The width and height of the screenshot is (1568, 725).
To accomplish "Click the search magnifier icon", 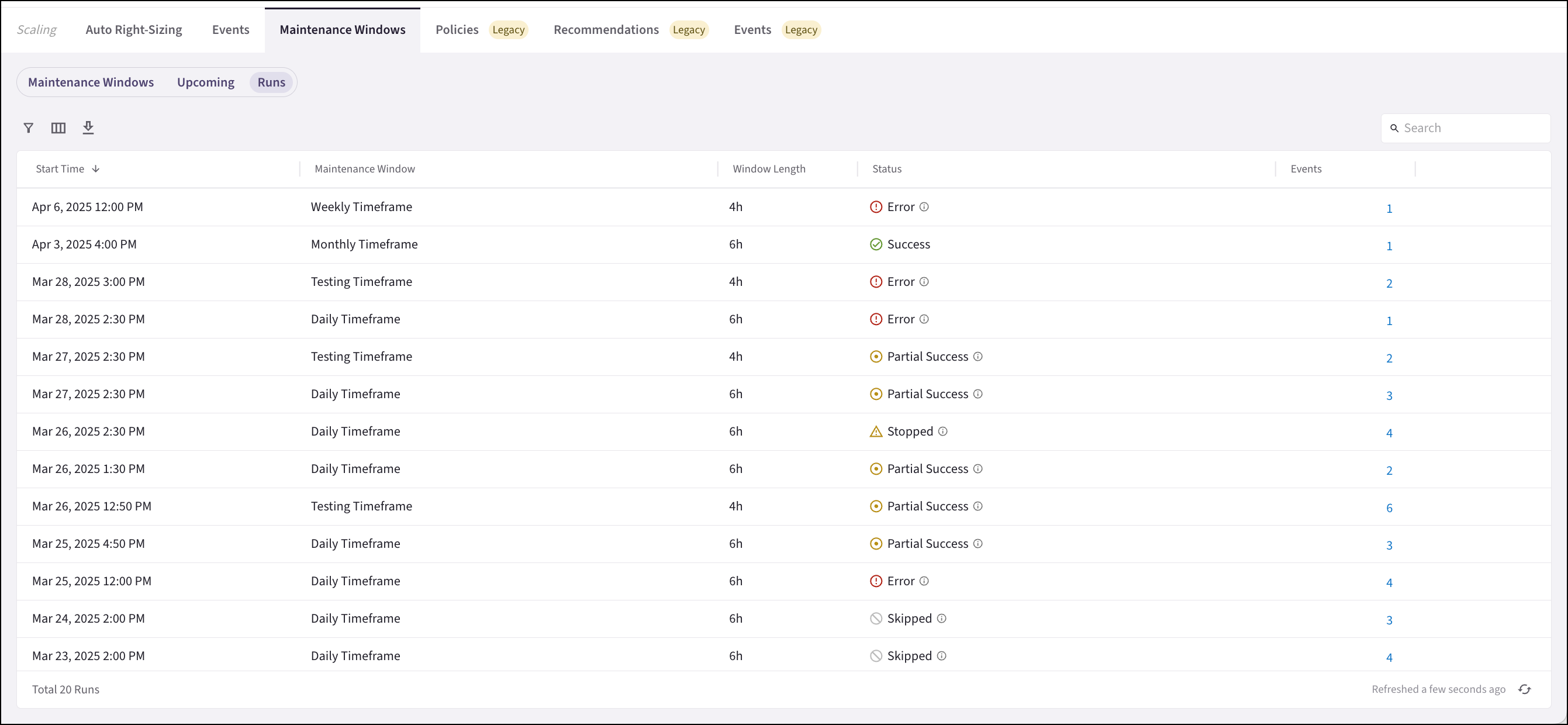I will click(x=1395, y=129).
